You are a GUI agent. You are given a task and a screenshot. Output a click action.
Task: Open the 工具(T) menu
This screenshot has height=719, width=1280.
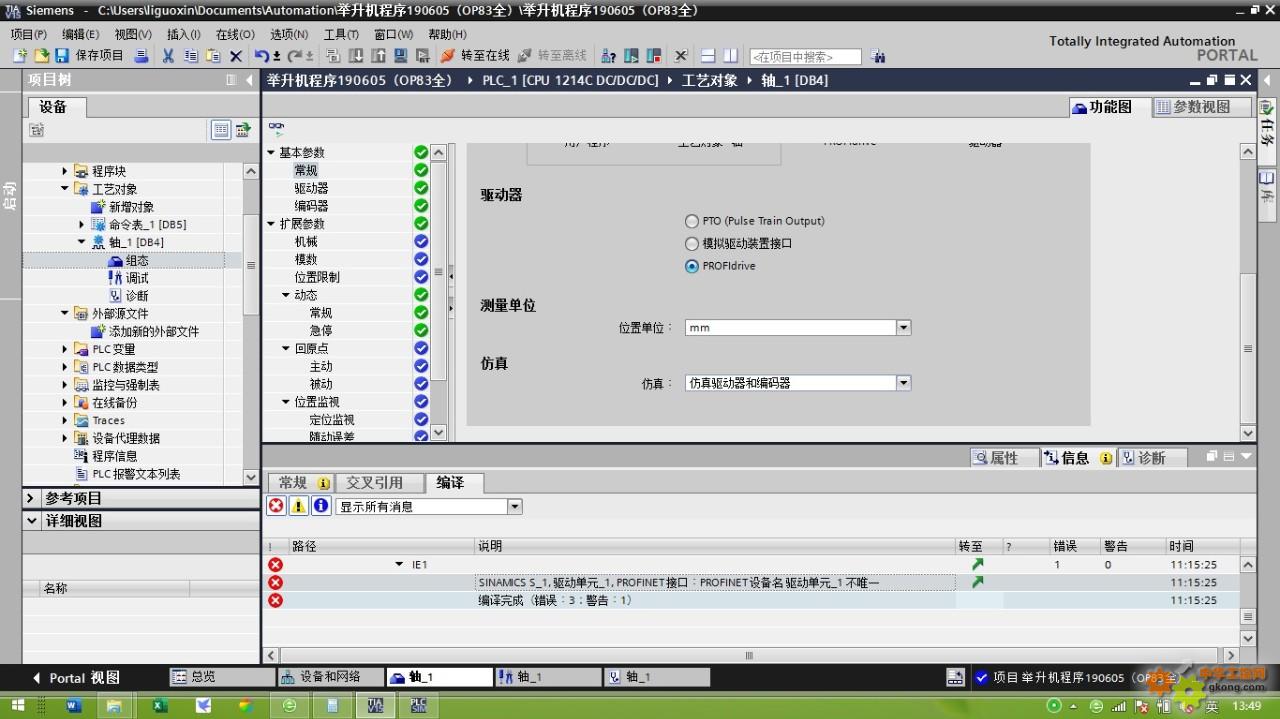click(x=340, y=34)
